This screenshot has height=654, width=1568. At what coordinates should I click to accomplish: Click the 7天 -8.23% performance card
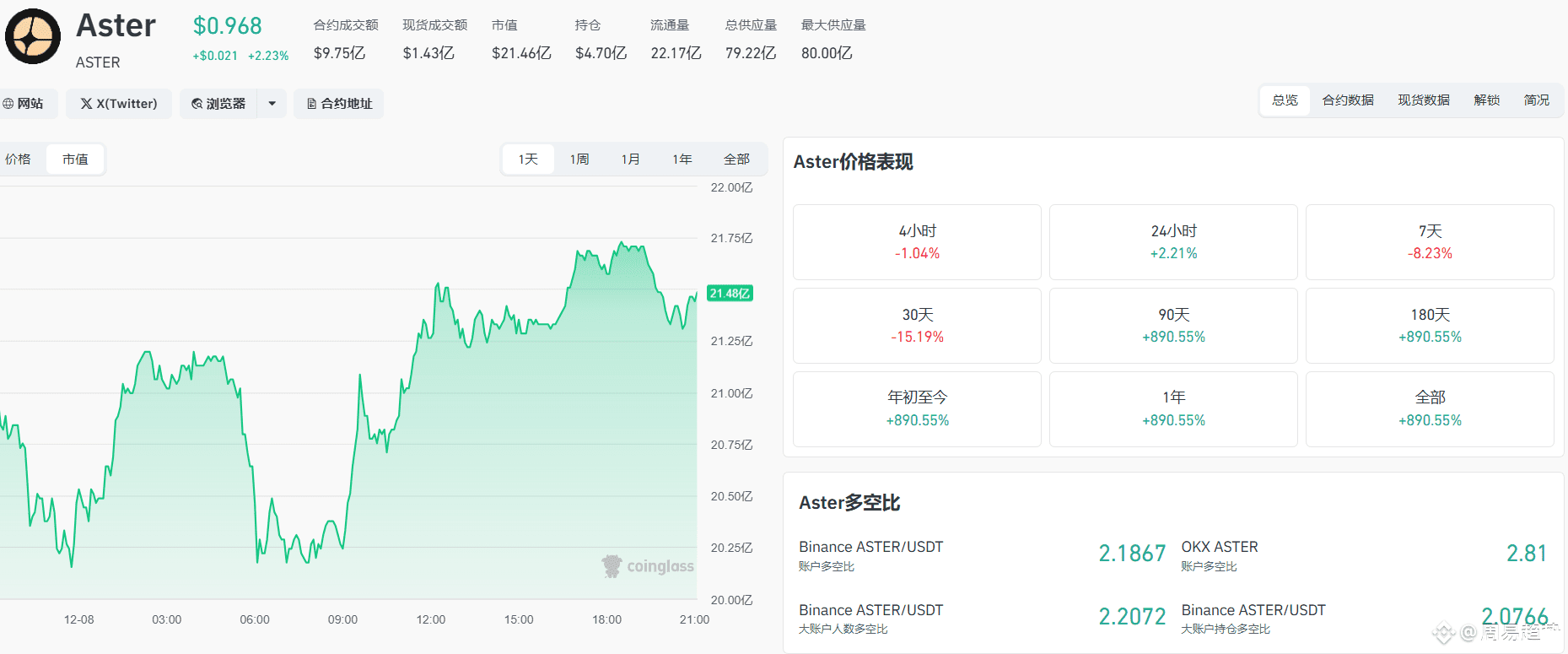1430,242
